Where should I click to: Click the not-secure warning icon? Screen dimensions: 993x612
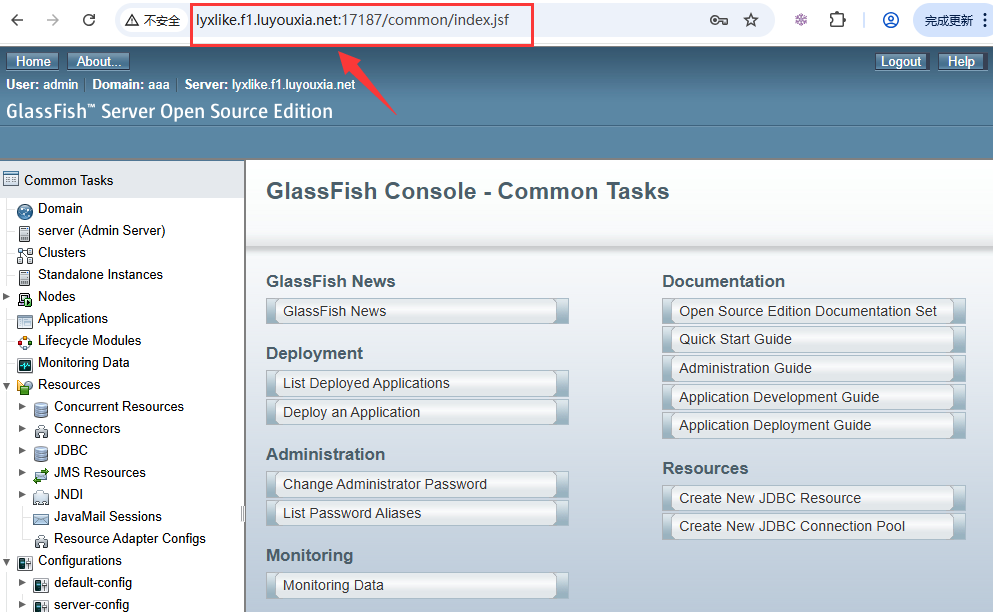coord(132,21)
